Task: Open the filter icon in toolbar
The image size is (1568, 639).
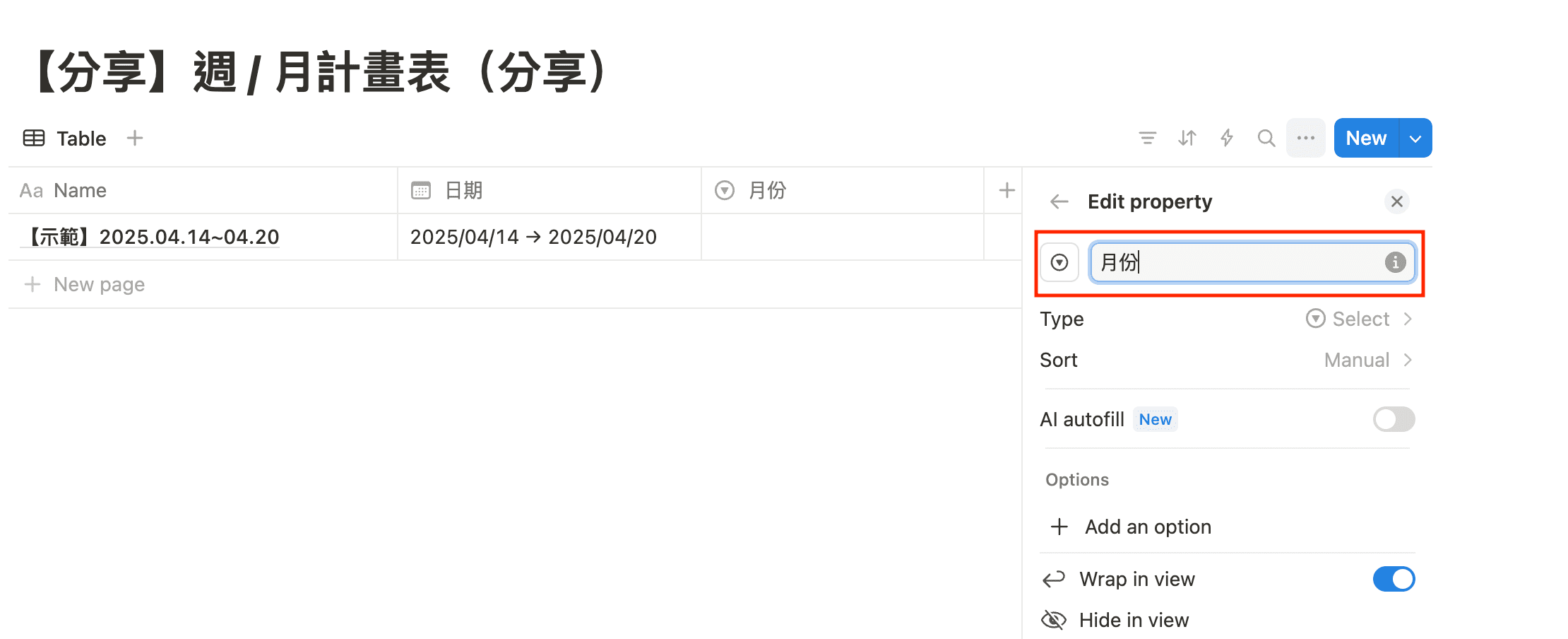Action: click(1148, 138)
